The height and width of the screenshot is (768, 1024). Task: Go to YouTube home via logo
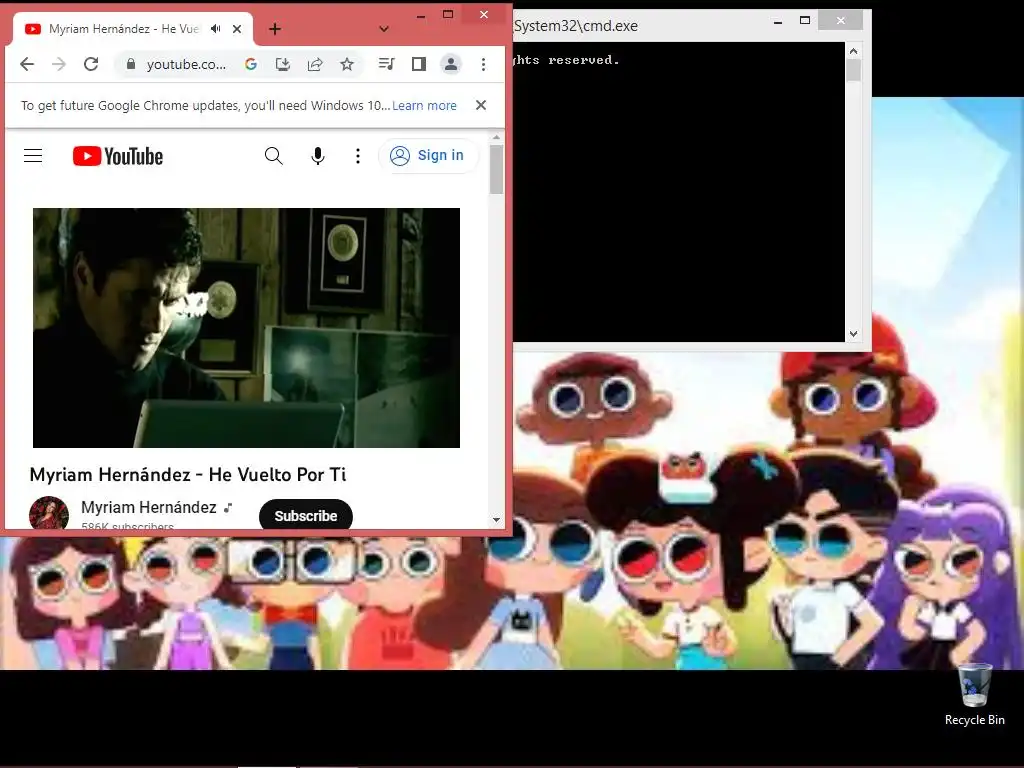pos(118,156)
